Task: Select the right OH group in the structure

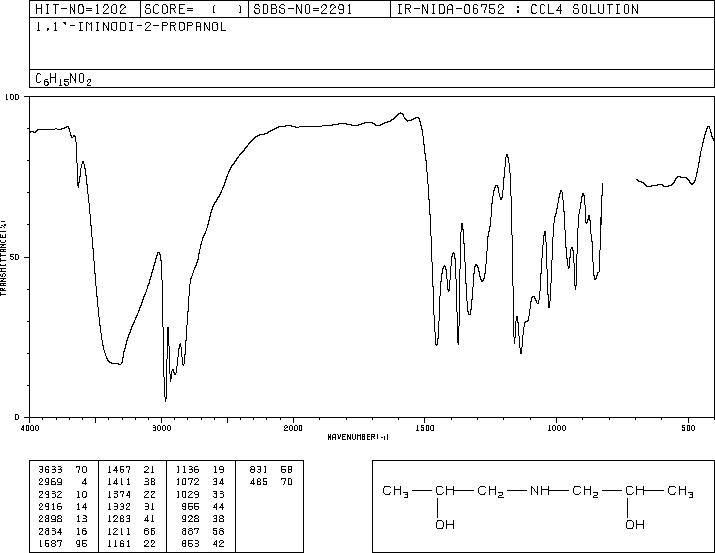Action: pos(635,524)
